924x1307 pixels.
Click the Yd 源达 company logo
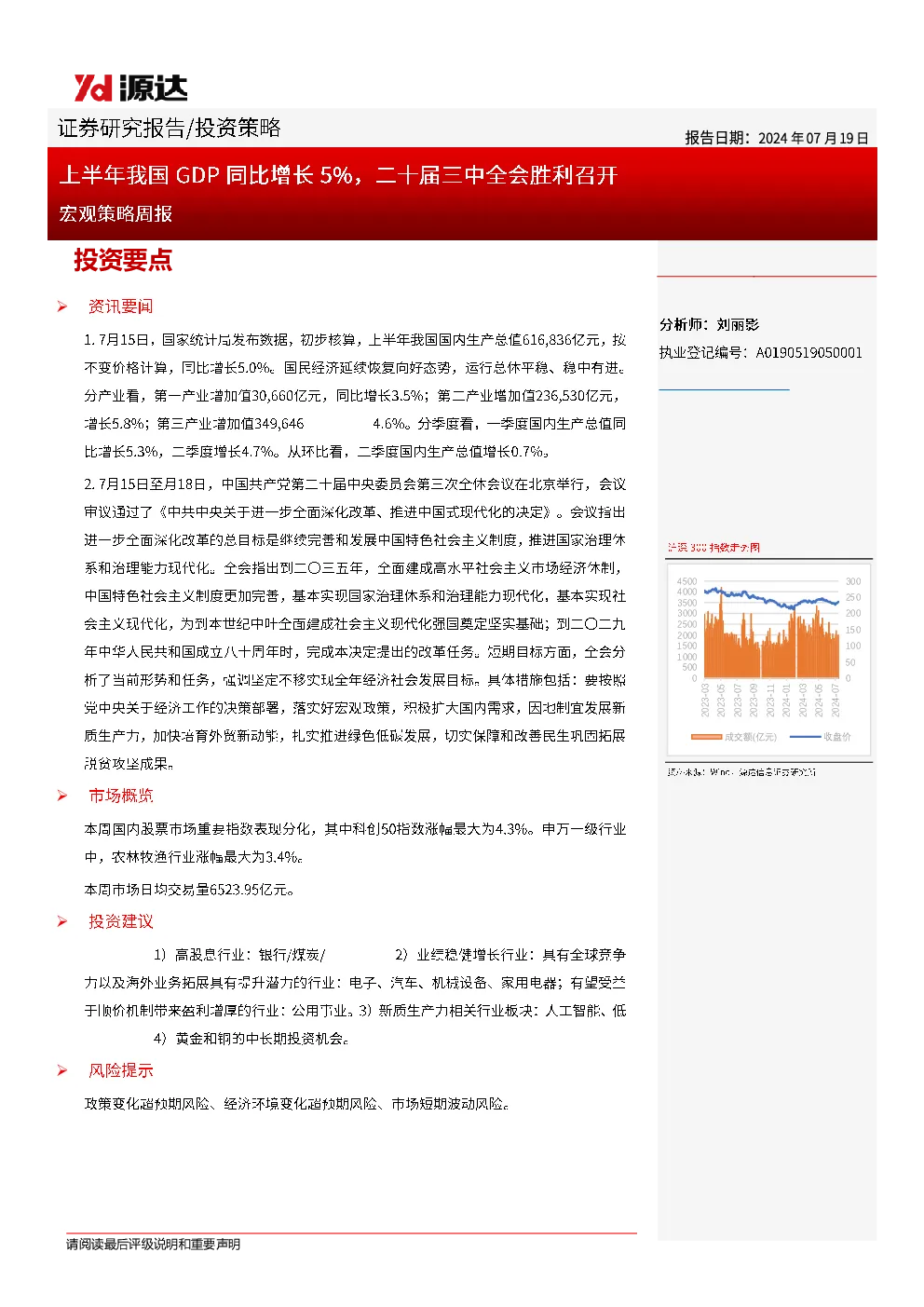click(x=130, y=88)
